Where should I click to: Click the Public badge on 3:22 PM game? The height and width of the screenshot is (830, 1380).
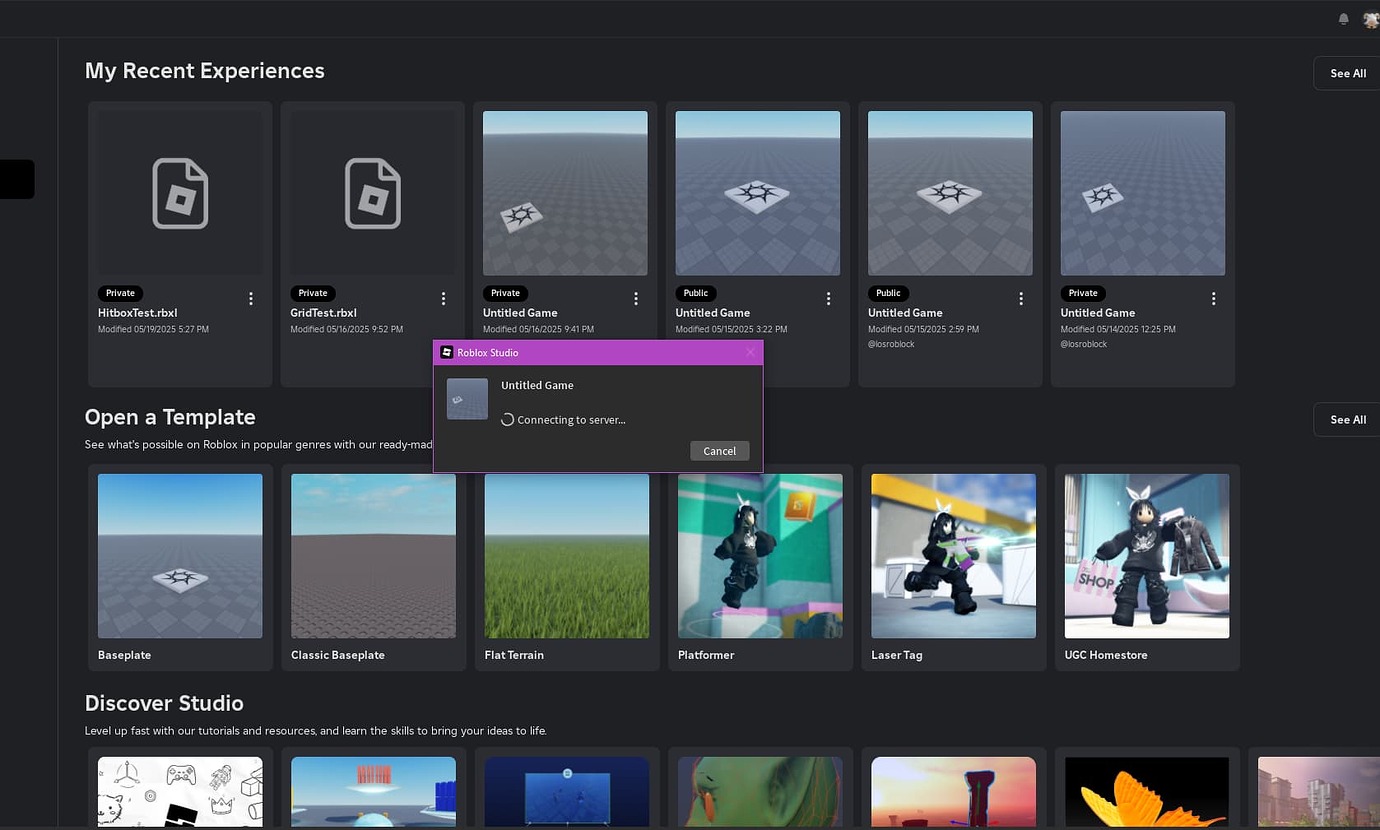[x=696, y=293]
